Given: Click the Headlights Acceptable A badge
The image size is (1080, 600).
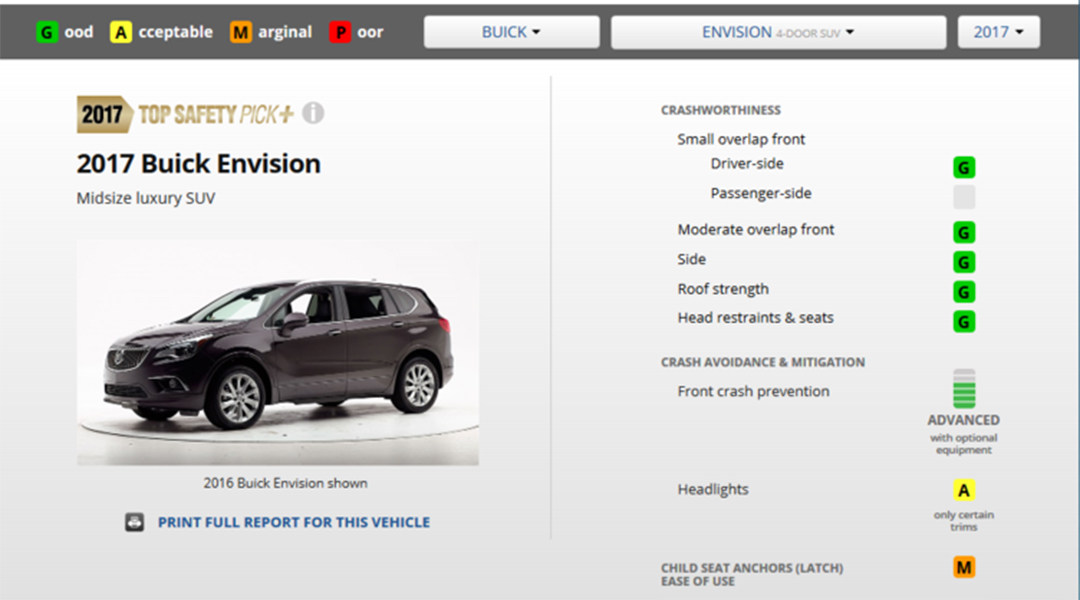Looking at the screenshot, I should (964, 490).
